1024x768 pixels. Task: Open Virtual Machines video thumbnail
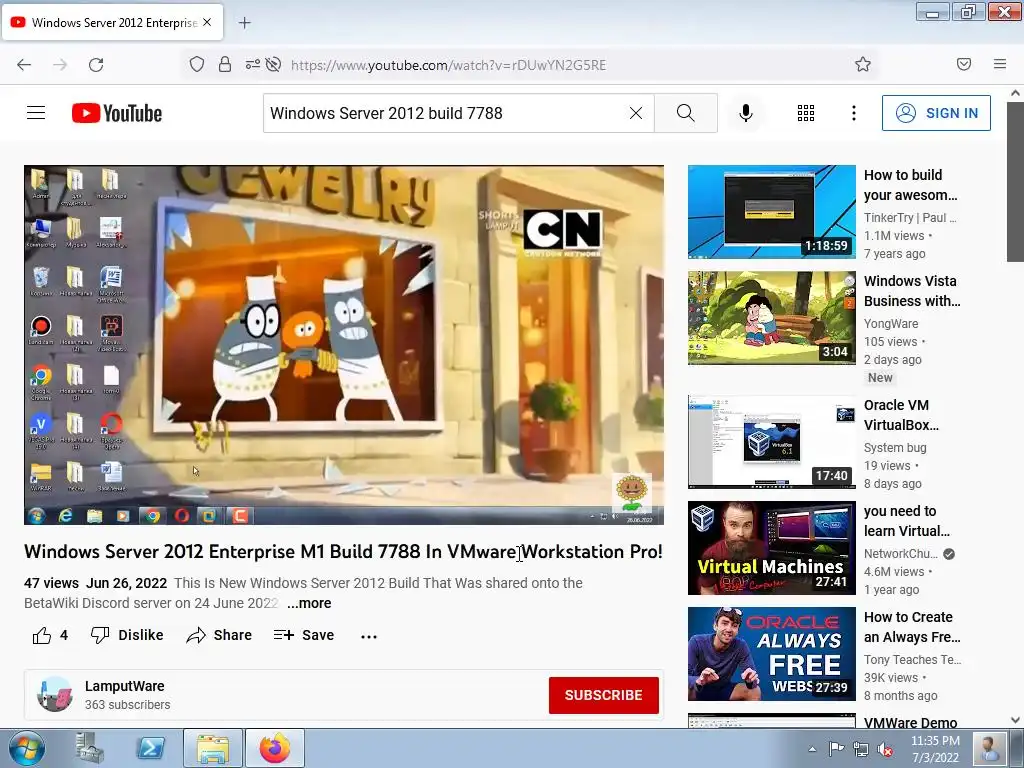(x=771, y=548)
